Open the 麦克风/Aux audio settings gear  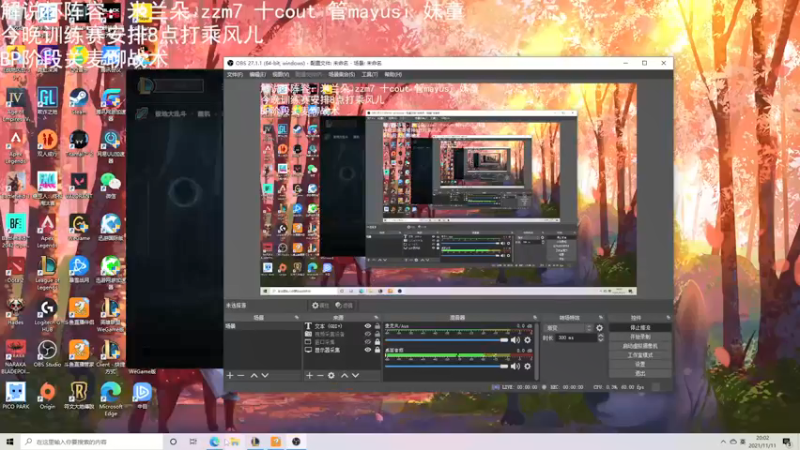point(528,340)
